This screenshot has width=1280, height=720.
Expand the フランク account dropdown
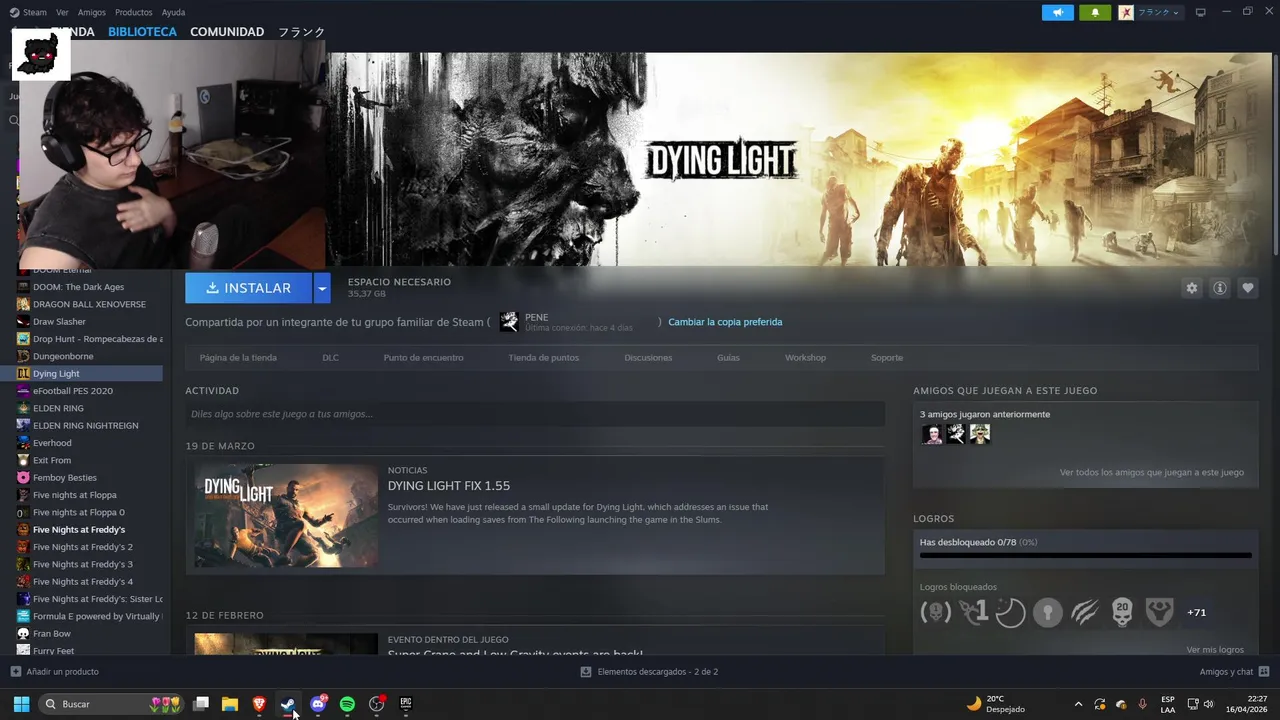pos(1150,12)
